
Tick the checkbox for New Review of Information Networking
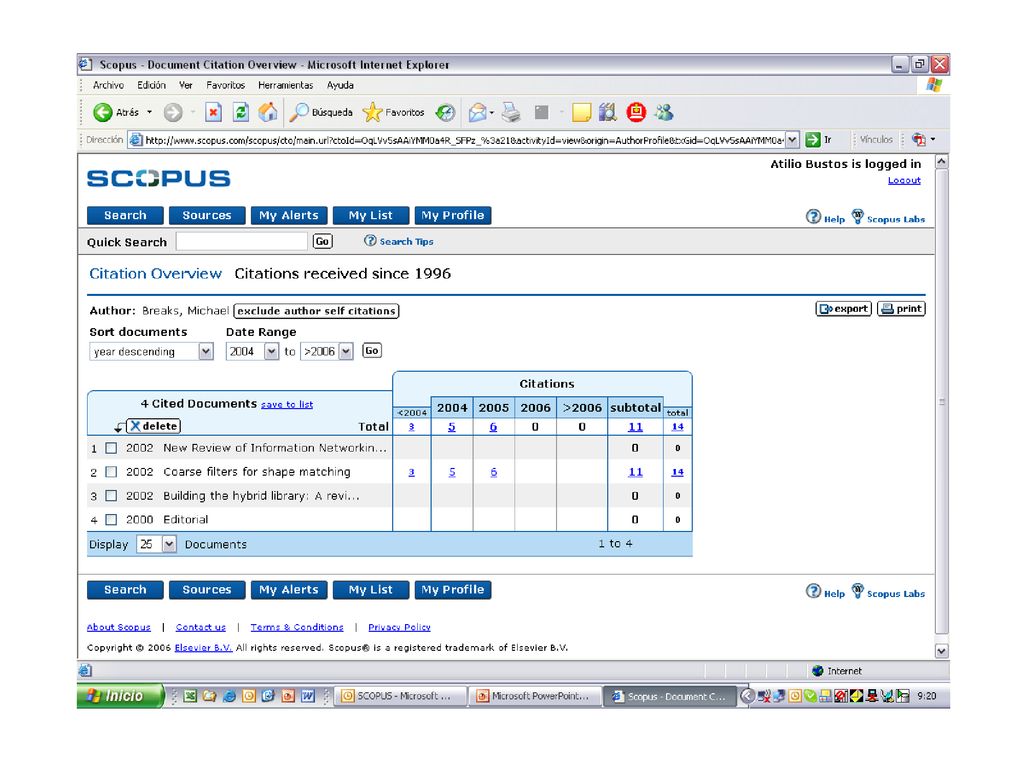click(112, 448)
